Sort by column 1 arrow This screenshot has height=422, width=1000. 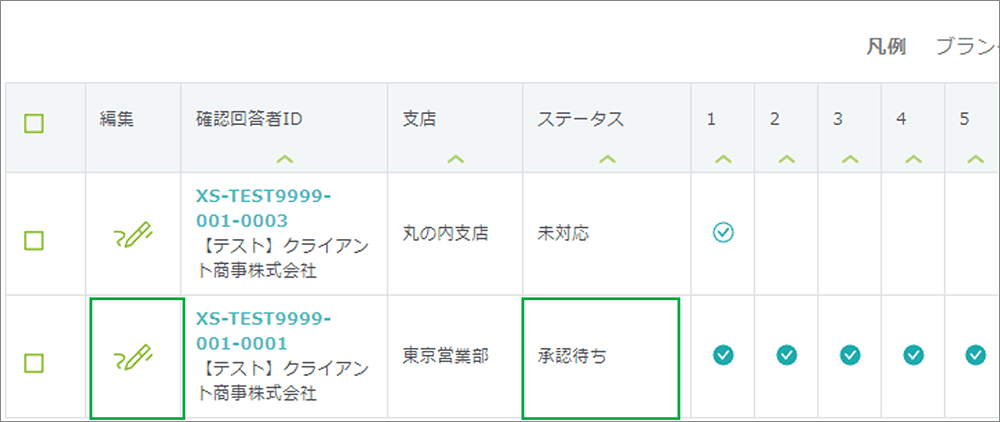point(723,158)
